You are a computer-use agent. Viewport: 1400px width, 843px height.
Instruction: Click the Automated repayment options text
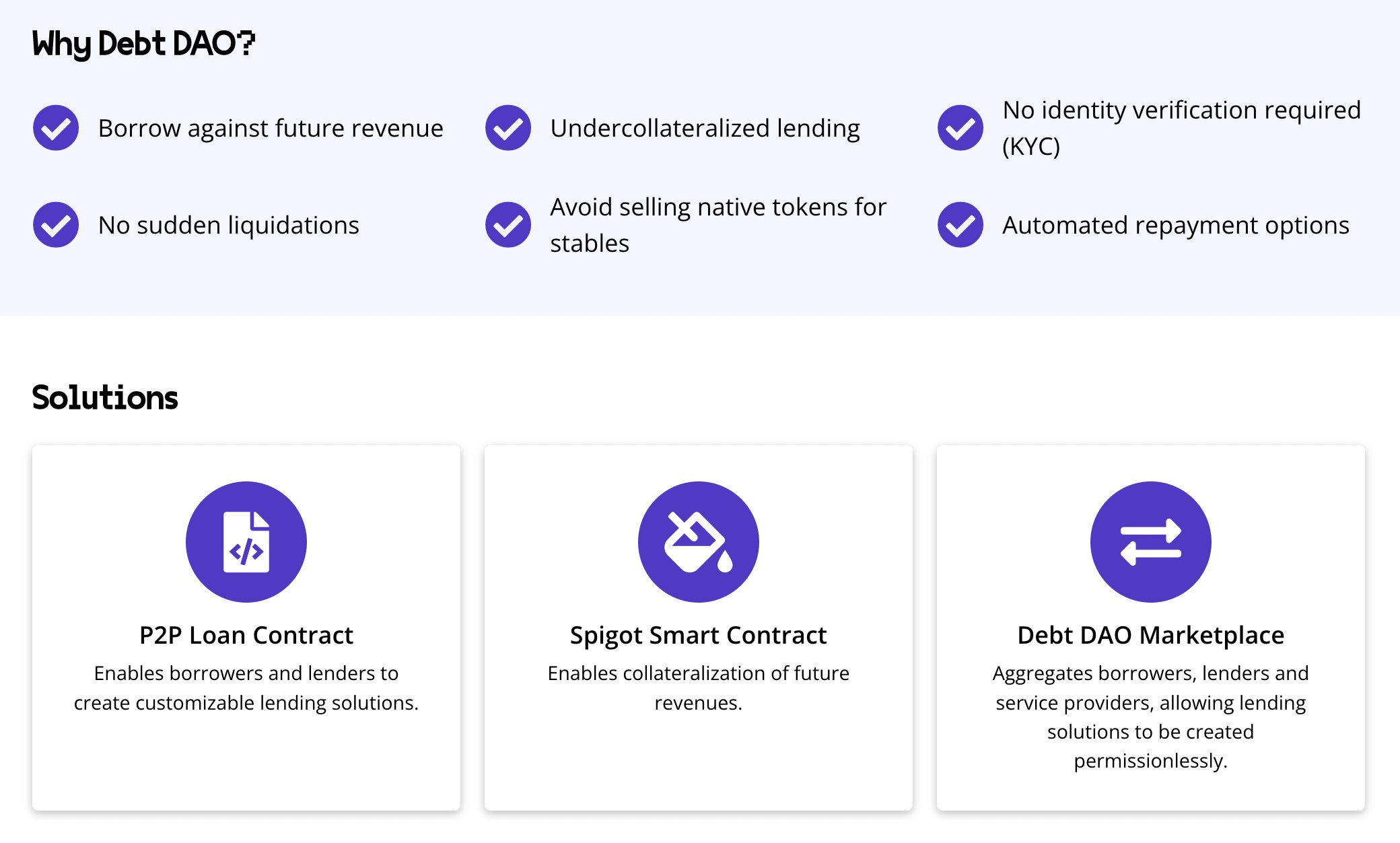[1175, 225]
